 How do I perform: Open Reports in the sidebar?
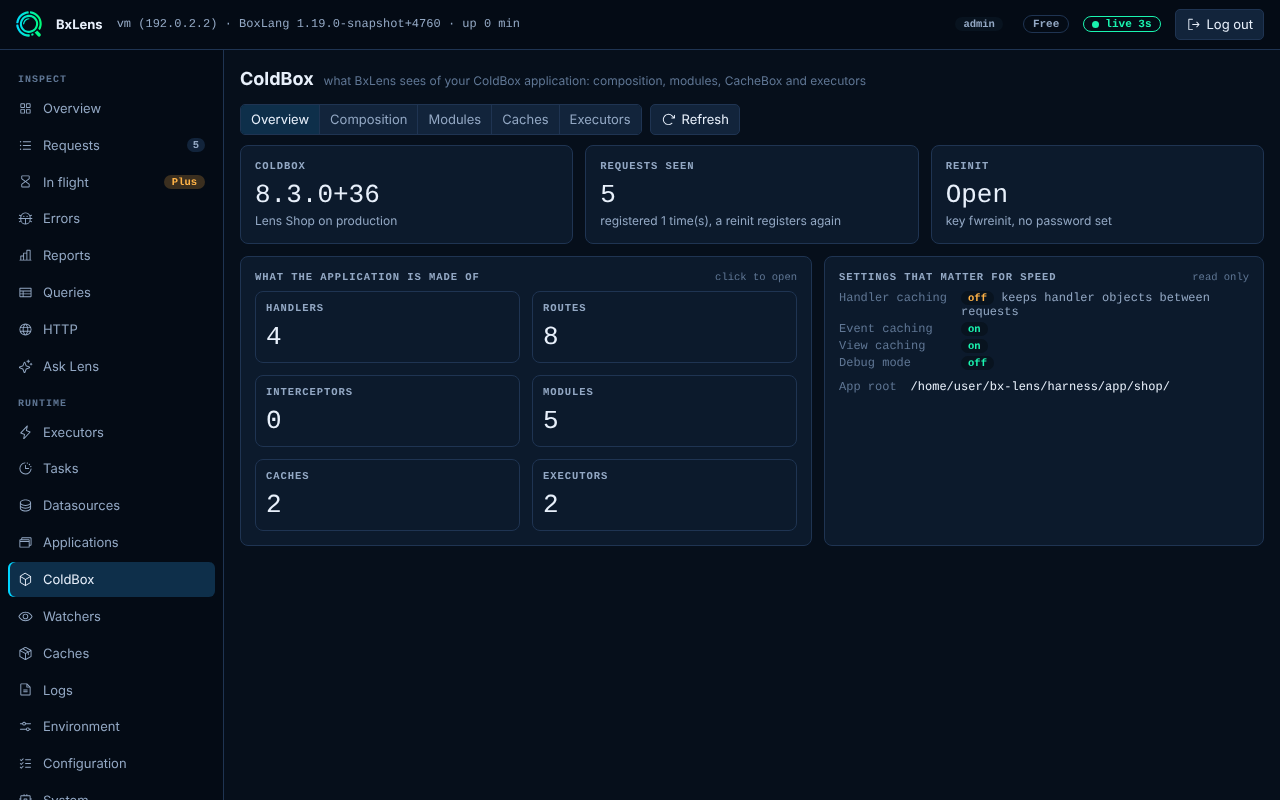click(x=111, y=255)
